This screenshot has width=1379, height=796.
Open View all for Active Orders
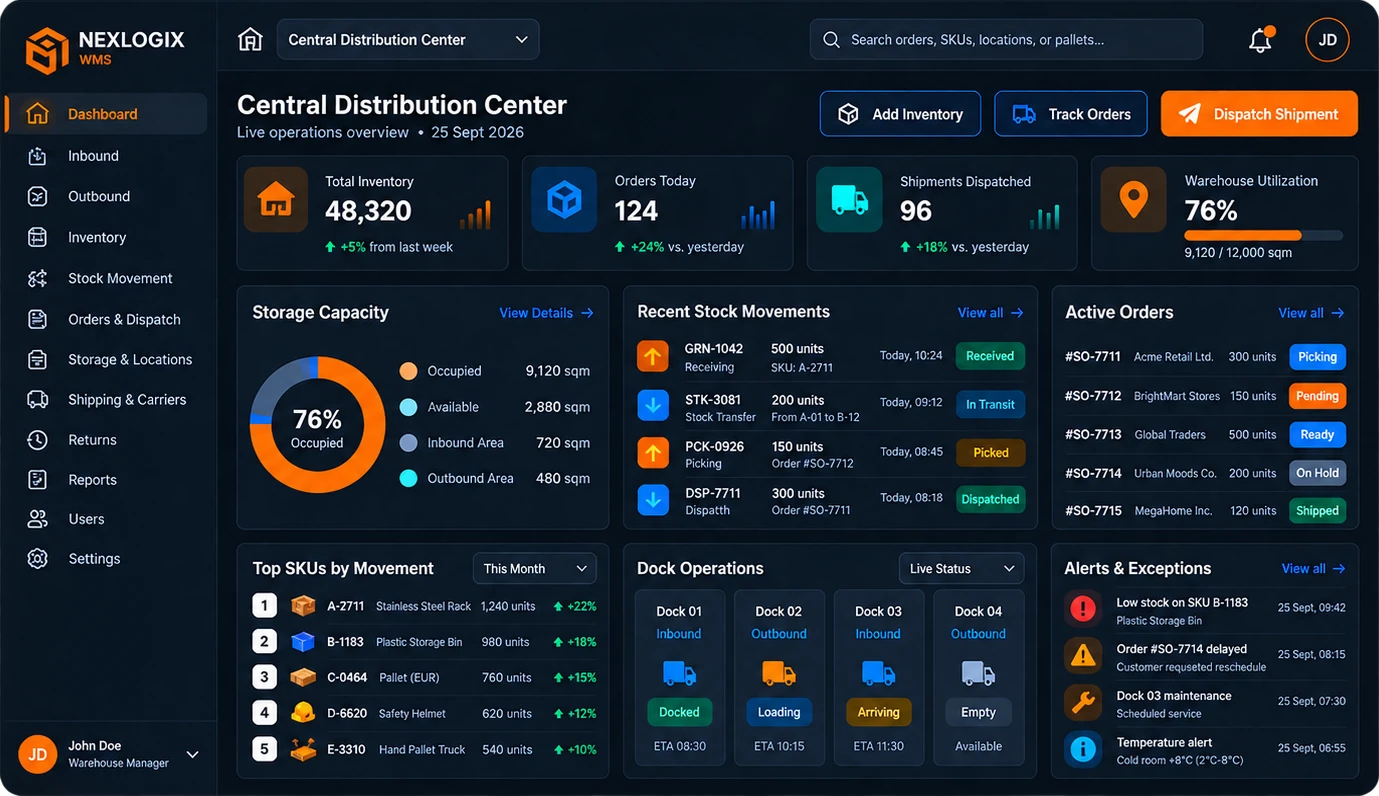click(1311, 313)
